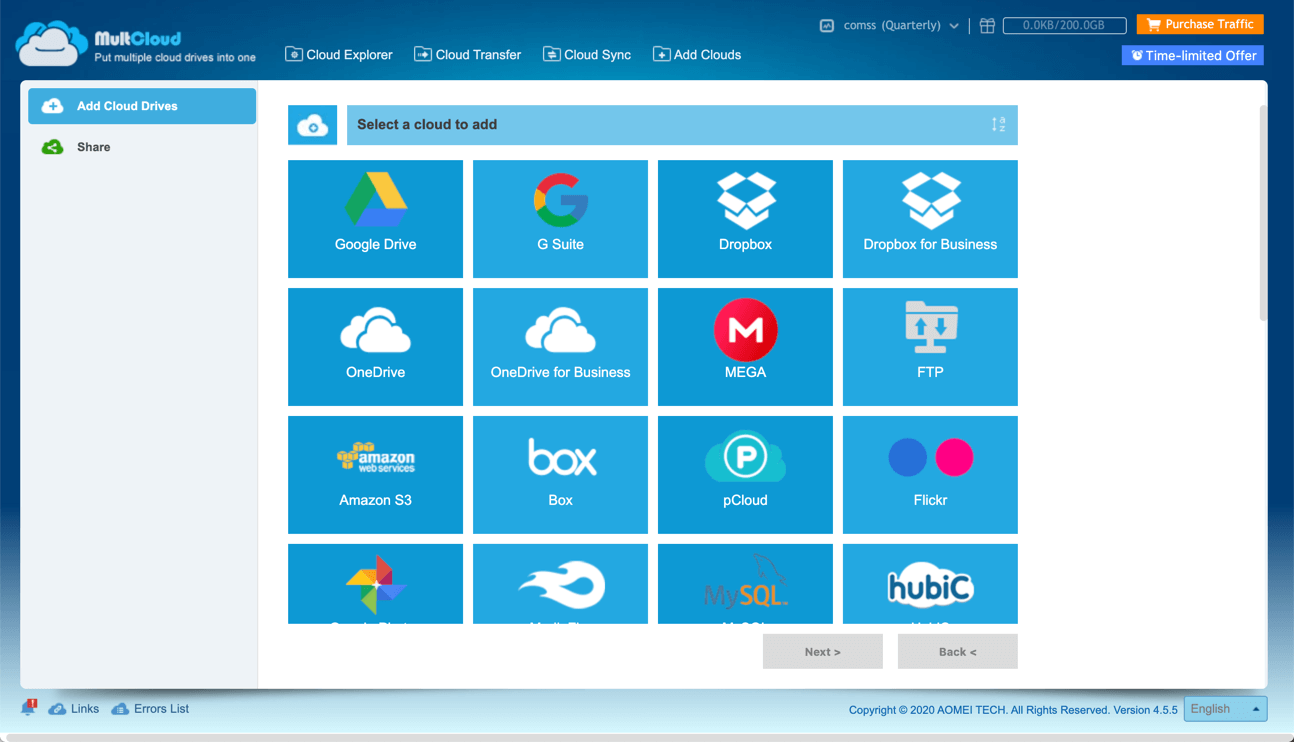Pick the Dropbox cloud tile
The image size is (1294, 742).
point(745,219)
